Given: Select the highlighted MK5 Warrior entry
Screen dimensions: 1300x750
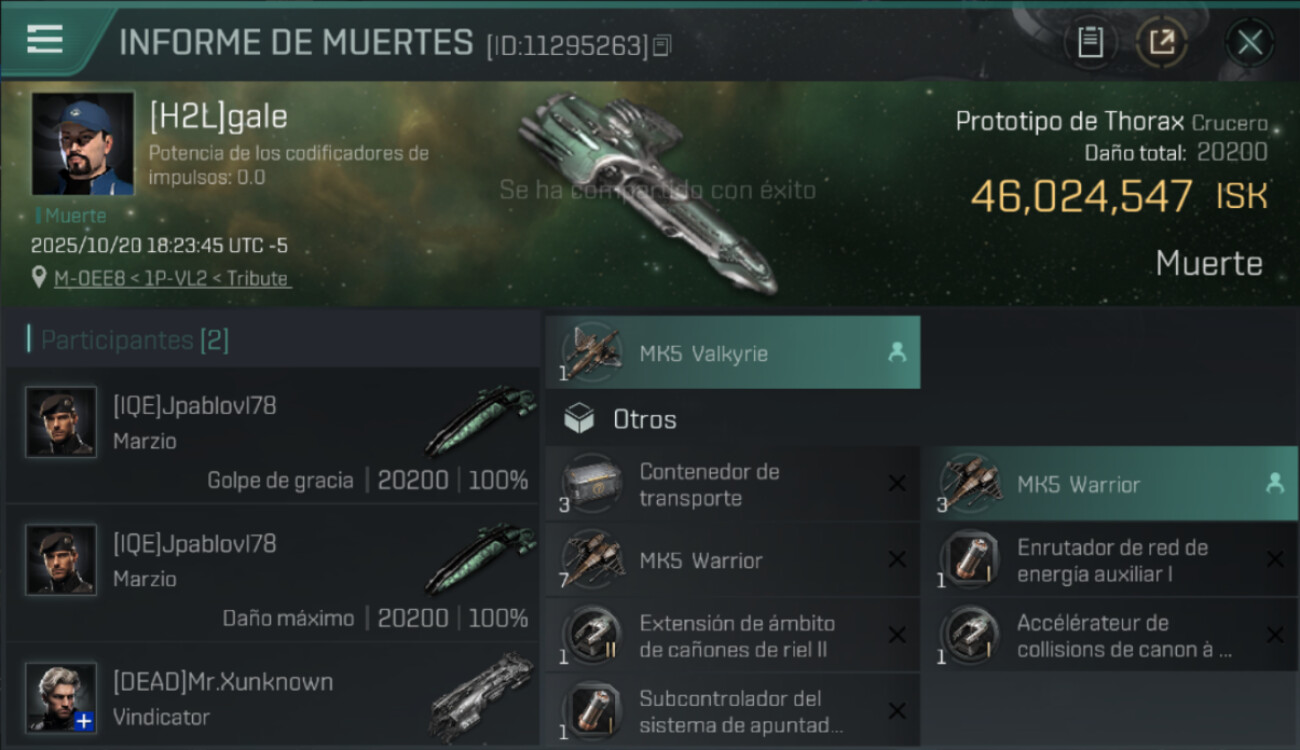Looking at the screenshot, I should click(1110, 485).
